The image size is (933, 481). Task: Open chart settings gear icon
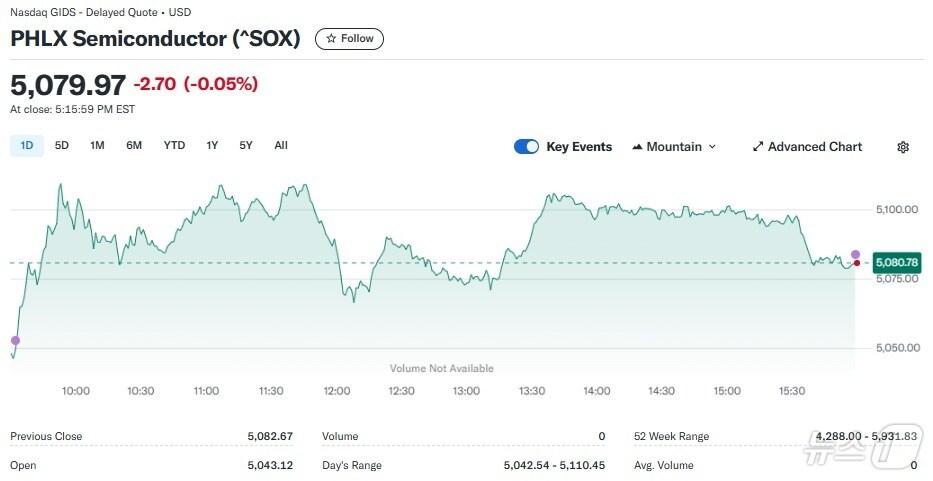[903, 147]
